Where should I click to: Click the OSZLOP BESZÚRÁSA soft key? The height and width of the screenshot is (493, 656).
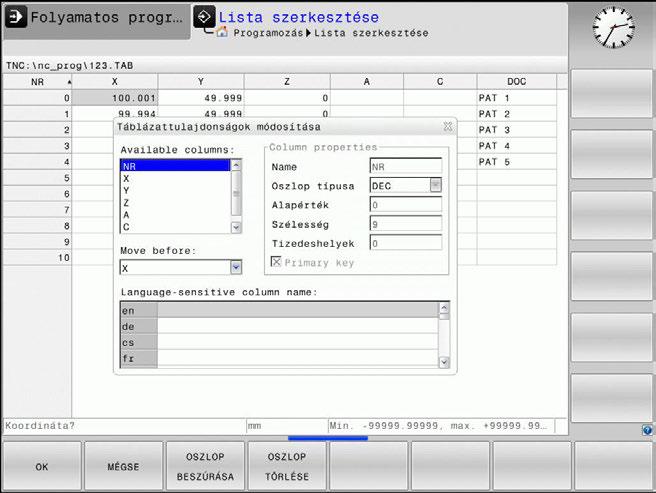click(x=205, y=466)
